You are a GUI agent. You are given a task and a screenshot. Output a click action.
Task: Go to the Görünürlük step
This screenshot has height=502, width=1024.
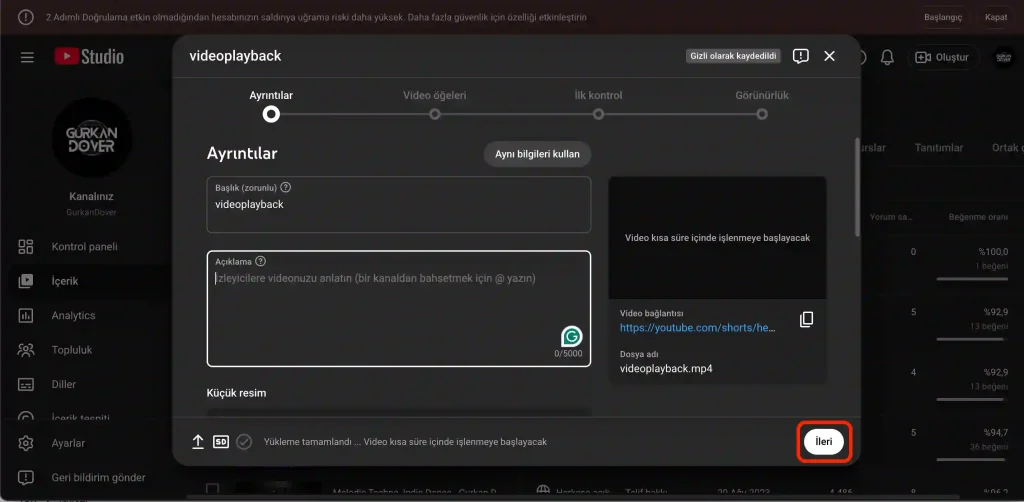point(761,105)
